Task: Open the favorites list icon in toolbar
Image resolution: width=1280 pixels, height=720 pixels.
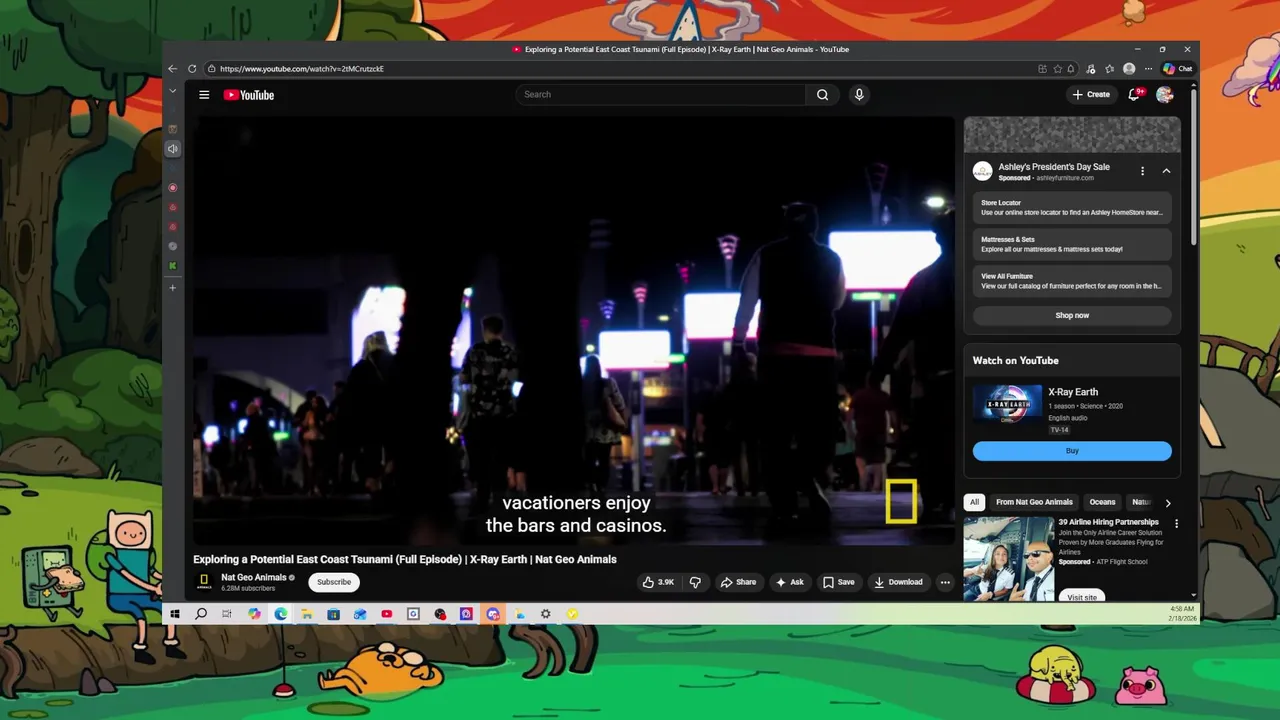Action: click(1109, 69)
